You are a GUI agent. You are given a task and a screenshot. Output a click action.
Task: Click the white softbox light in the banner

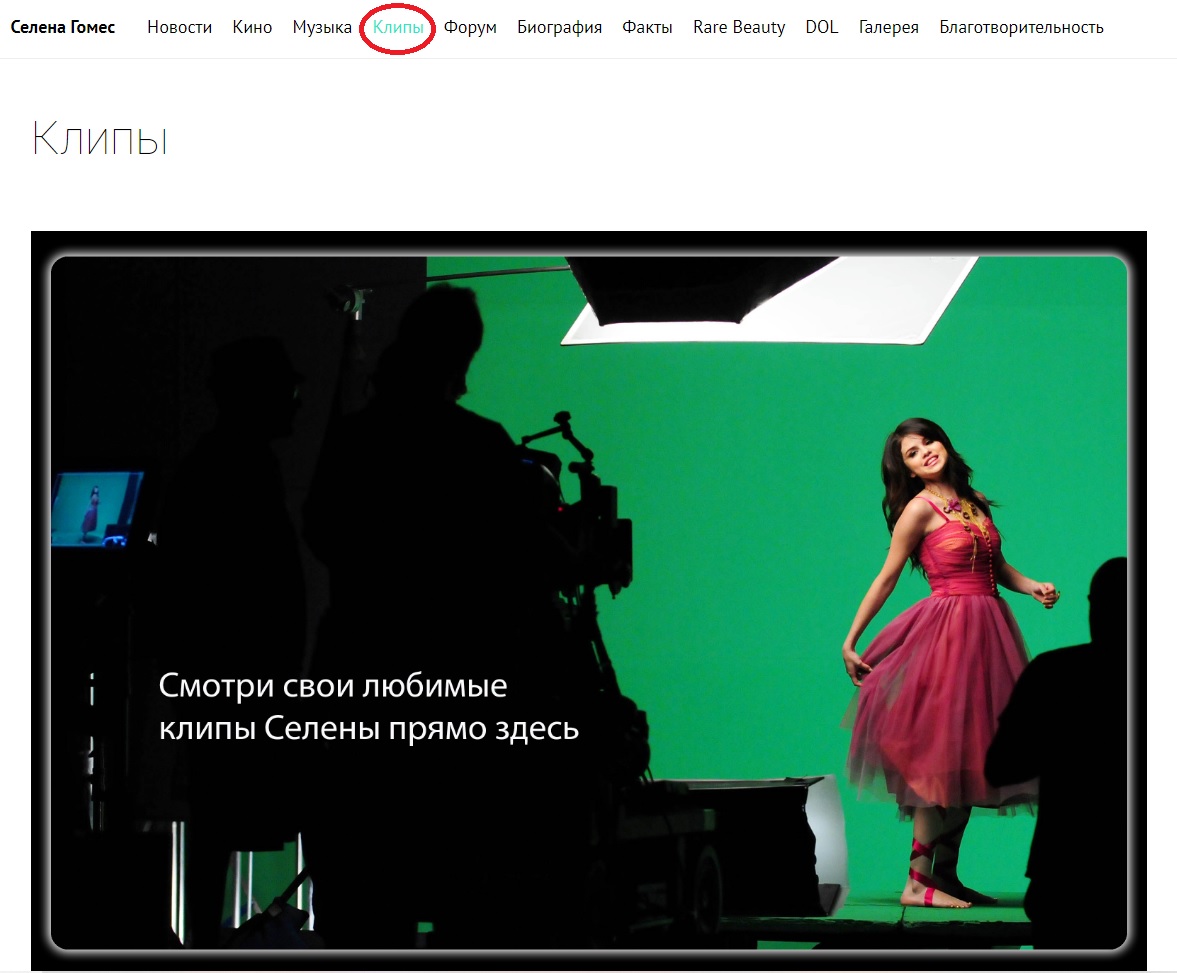760,300
